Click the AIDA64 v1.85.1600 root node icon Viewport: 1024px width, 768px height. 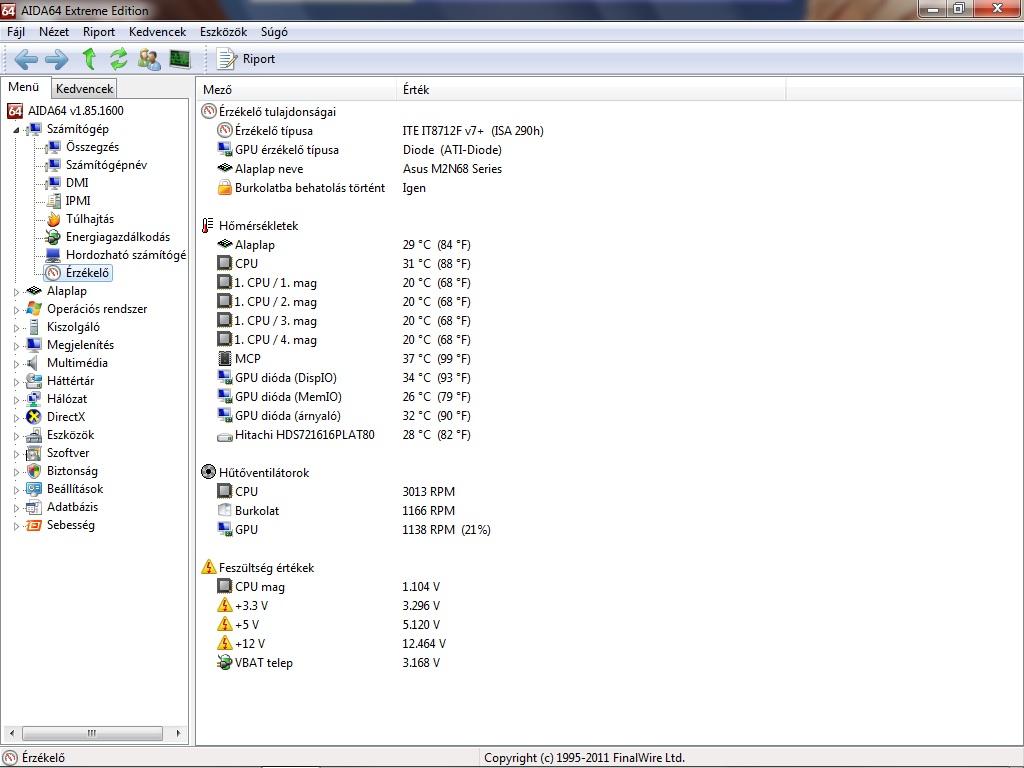coord(15,111)
